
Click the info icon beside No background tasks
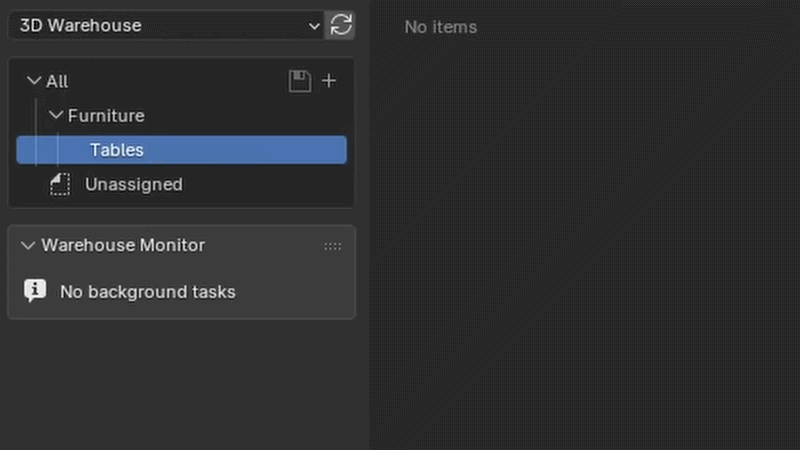tap(35, 291)
